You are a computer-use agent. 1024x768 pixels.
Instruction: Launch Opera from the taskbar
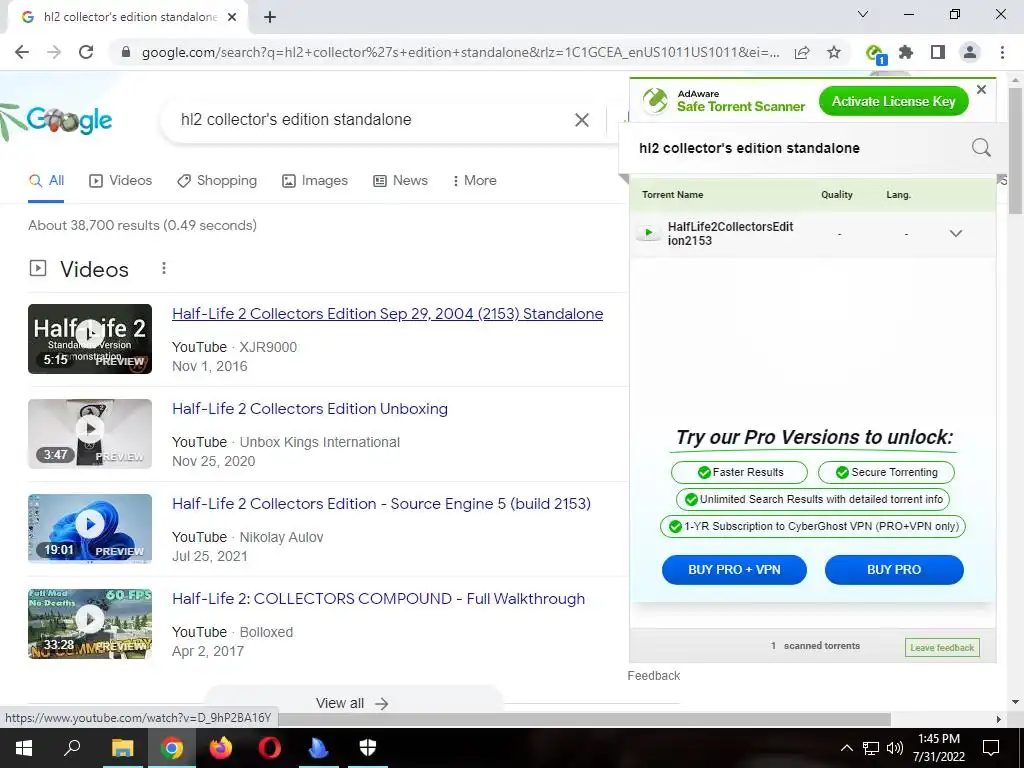pos(270,748)
